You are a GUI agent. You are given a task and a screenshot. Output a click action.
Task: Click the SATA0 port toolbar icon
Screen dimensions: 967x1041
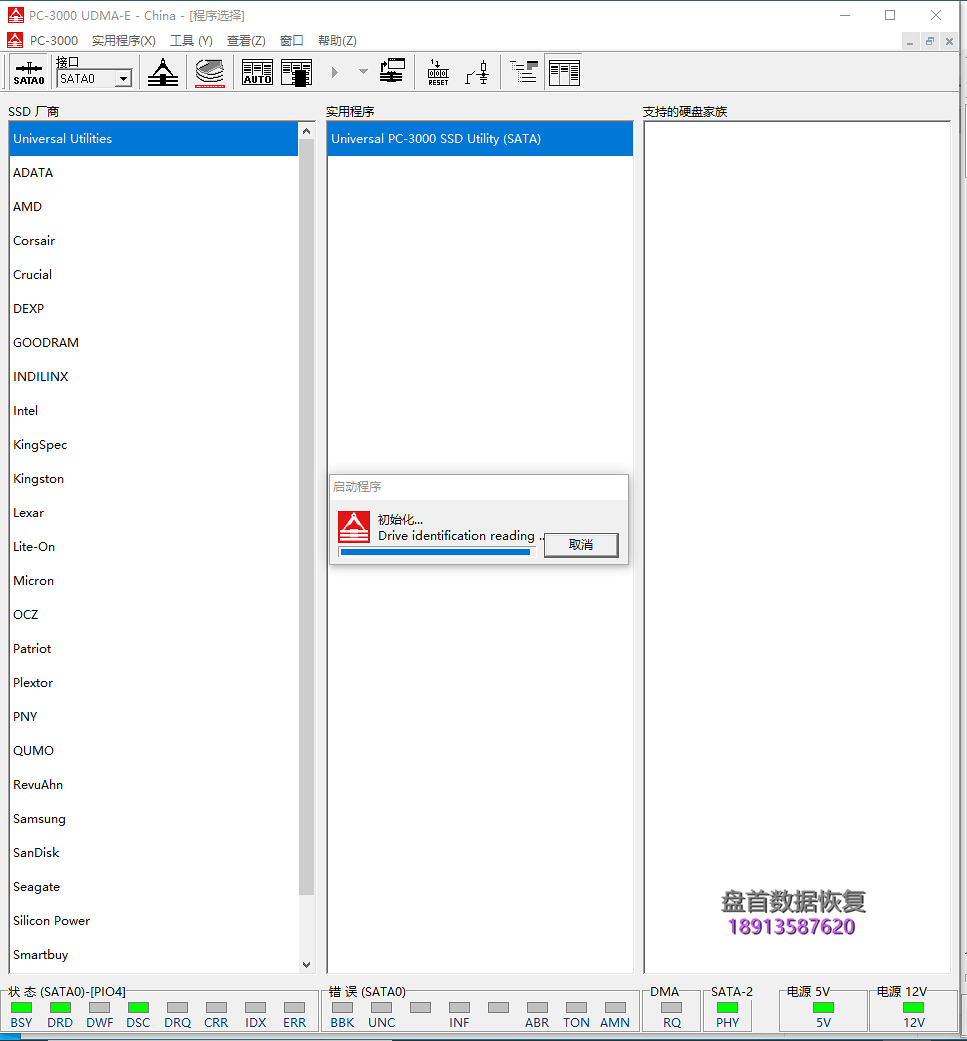(29, 72)
